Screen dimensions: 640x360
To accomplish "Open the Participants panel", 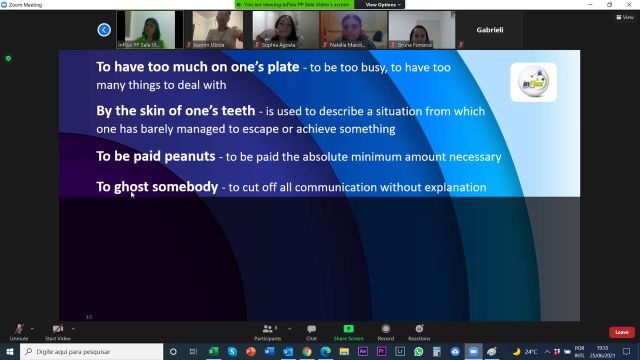I will pyautogui.click(x=268, y=332).
